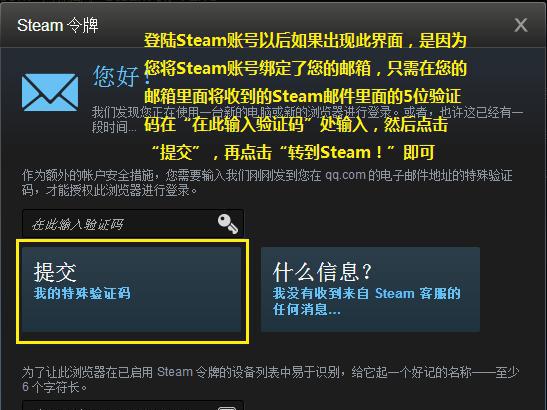Focus the device name field at bottom
The height and width of the screenshot is (410, 547).
point(133,405)
